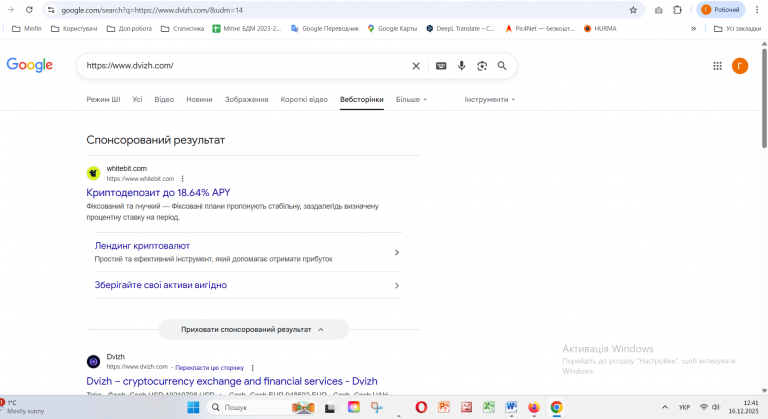The width and height of the screenshot is (768, 419).
Task: Click the taskbar Пошук search box
Action: (262, 407)
